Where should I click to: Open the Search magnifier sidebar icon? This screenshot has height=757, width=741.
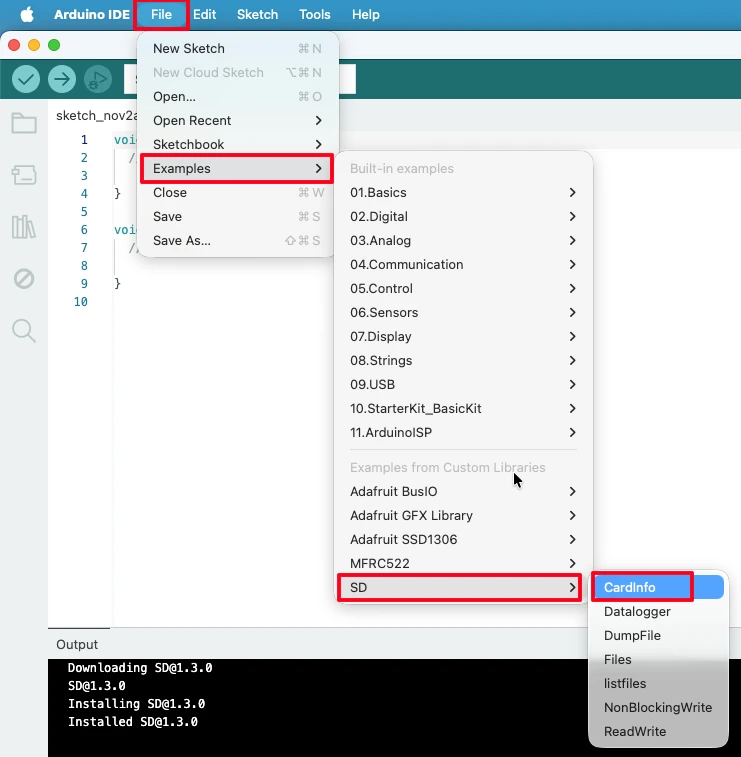coord(24,331)
